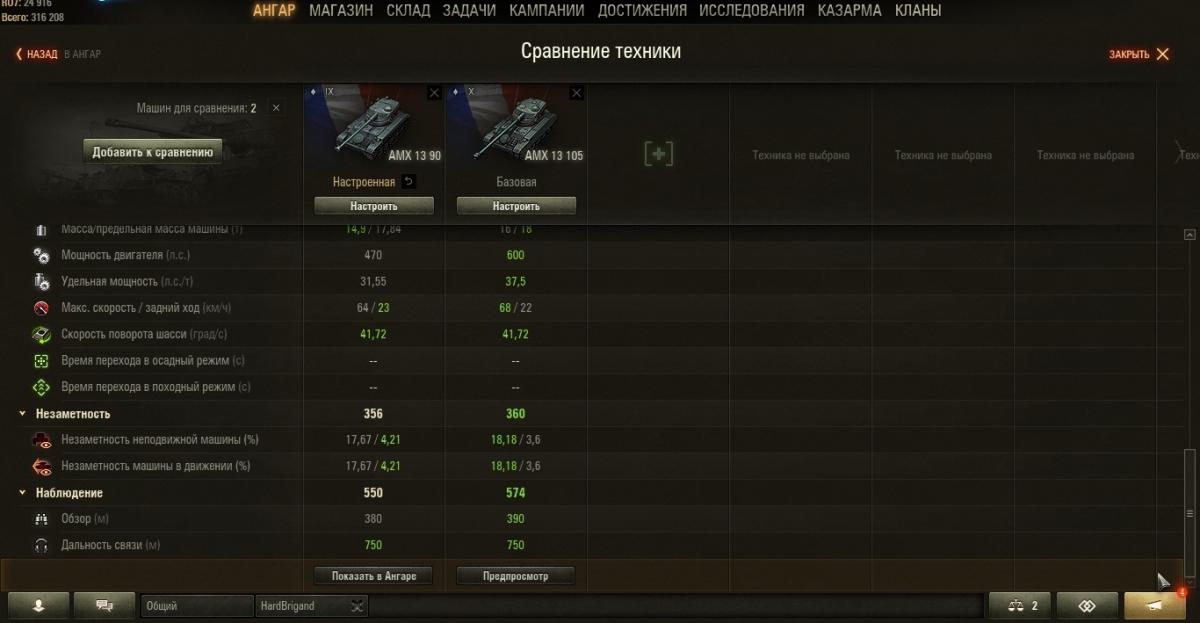Close the HardBrigand chat tab
Image resolution: width=1200 pixels, height=623 pixels.
(x=358, y=606)
